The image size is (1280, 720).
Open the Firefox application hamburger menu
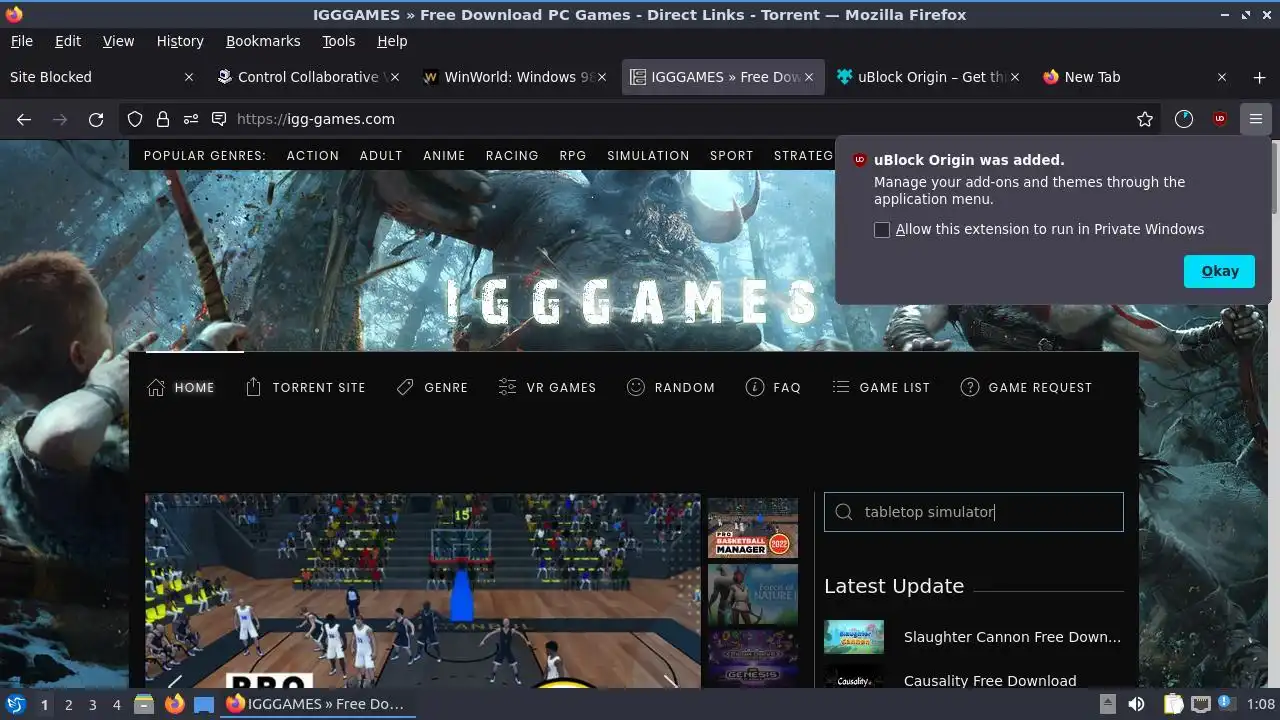click(x=1255, y=119)
